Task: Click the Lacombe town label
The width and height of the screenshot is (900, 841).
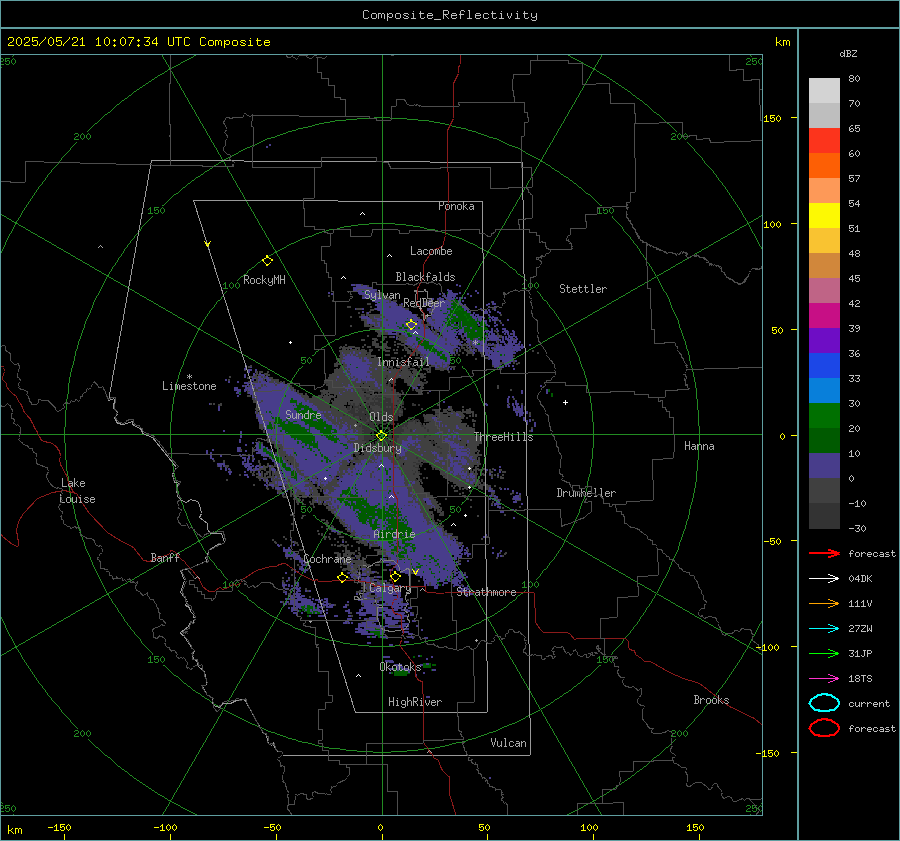Action: click(431, 251)
